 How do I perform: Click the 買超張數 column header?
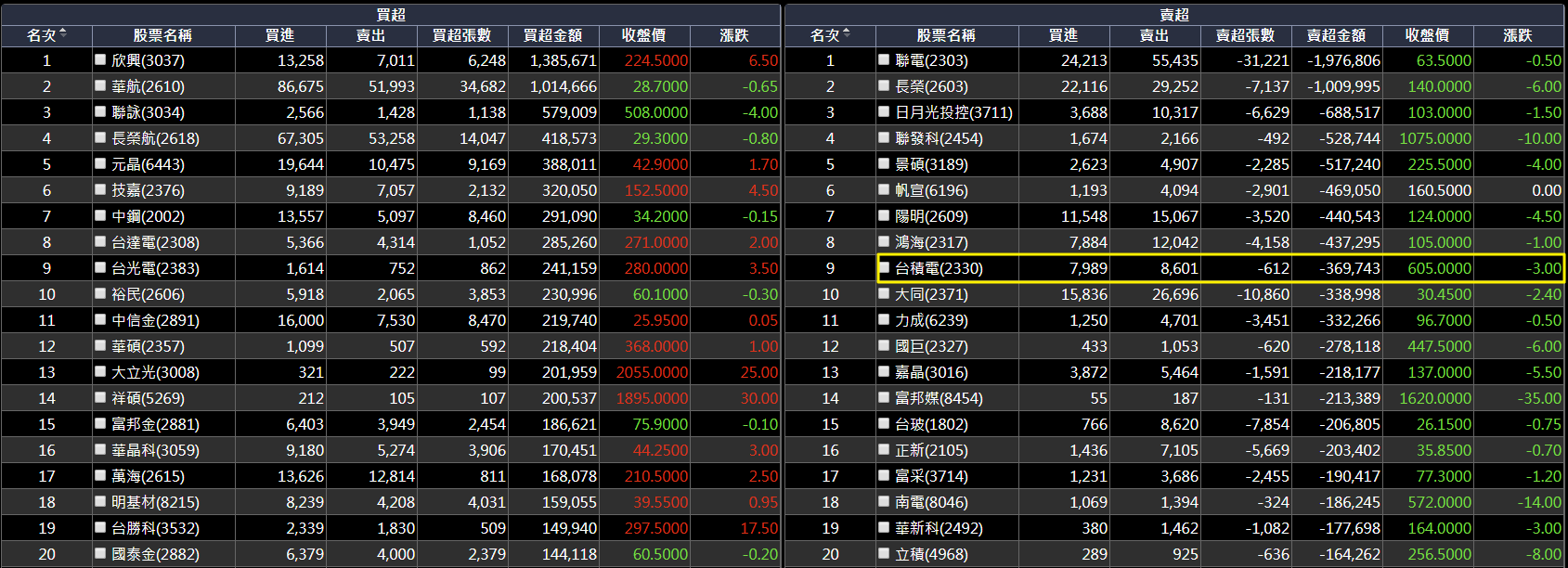[461, 35]
